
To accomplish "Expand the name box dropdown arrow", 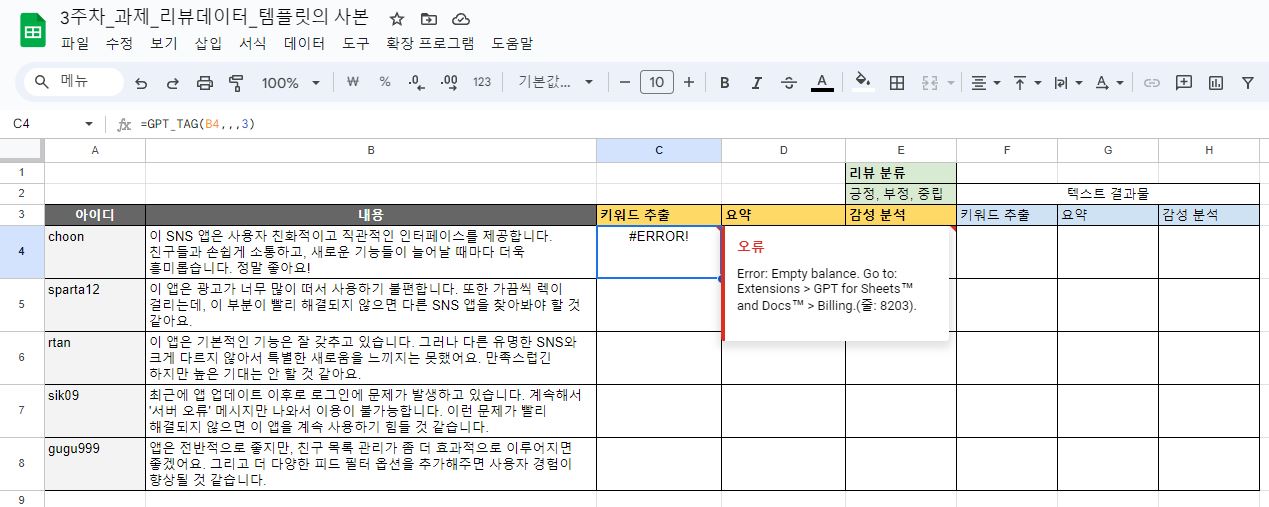I will click(x=89, y=124).
